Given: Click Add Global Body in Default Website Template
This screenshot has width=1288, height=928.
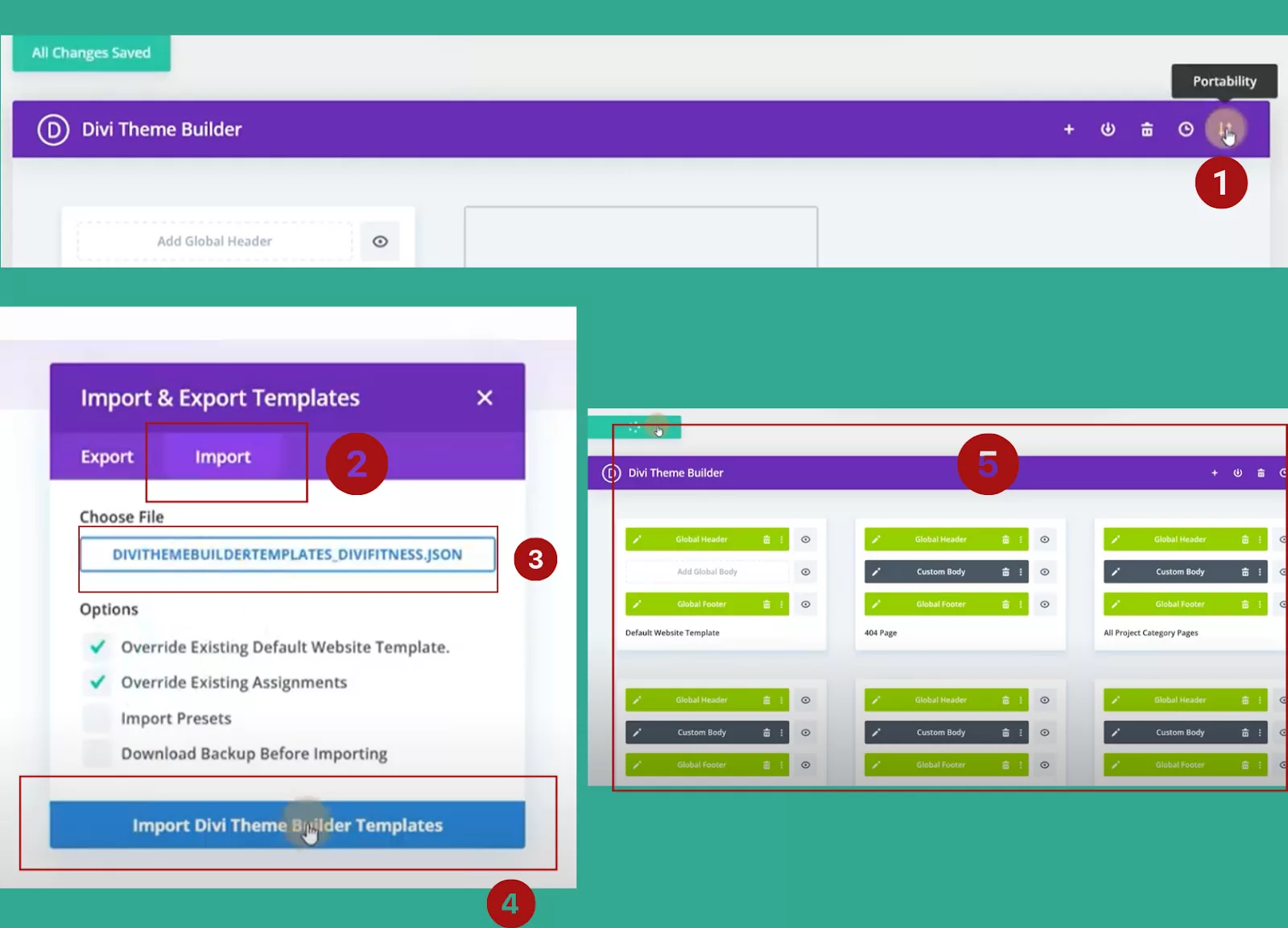Looking at the screenshot, I should click(707, 571).
